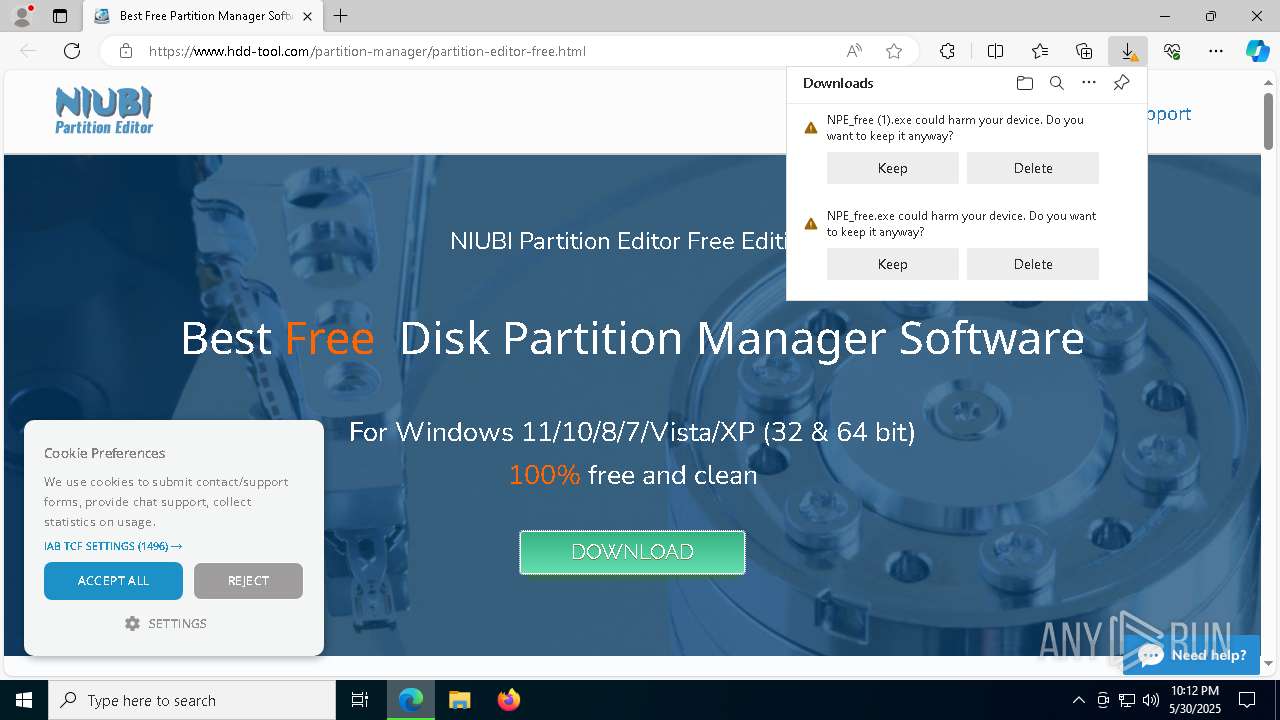The width and height of the screenshot is (1280, 720).
Task: Open the Extensions puzzle icon
Action: (947, 51)
